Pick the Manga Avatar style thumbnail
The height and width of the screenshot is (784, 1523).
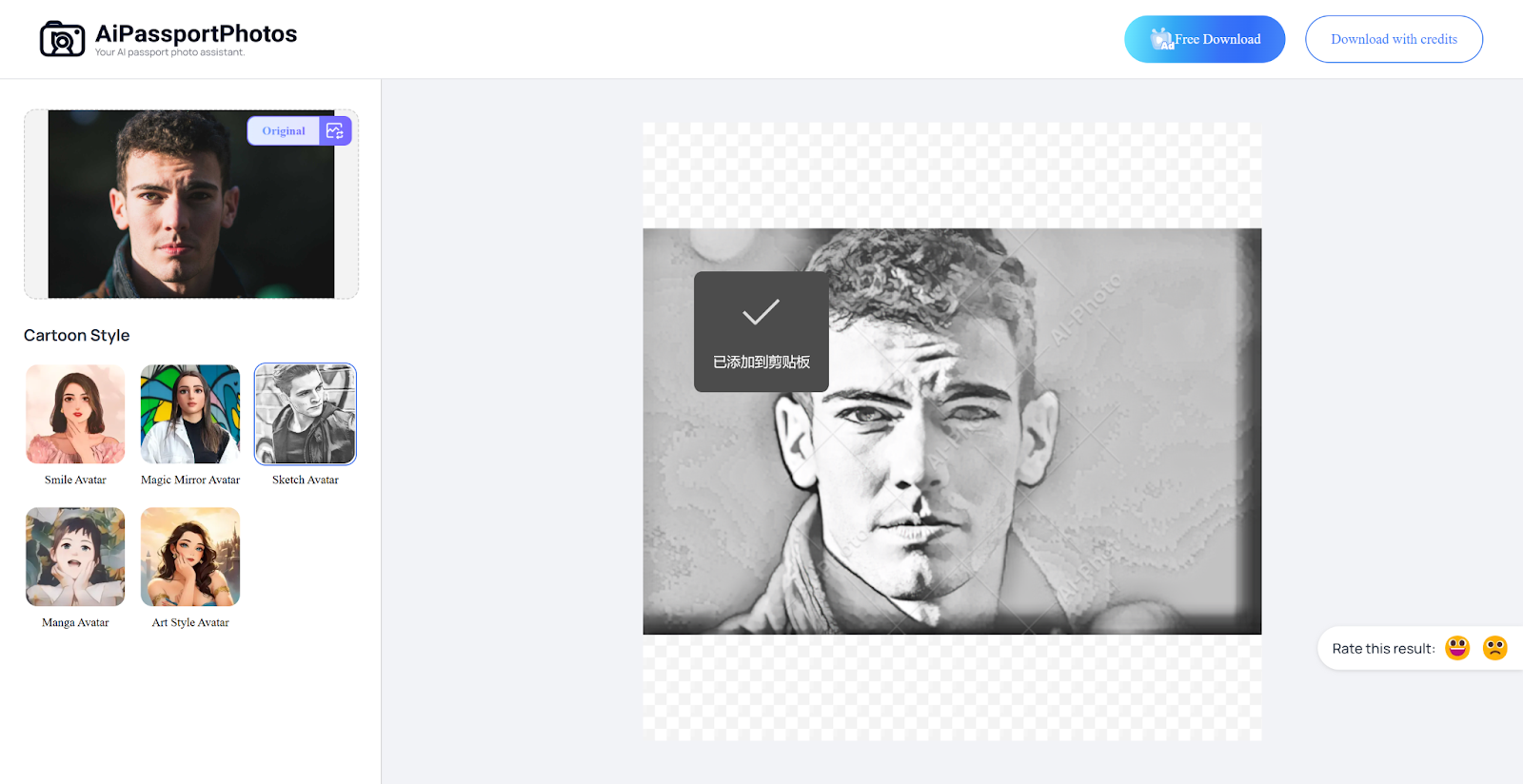click(75, 557)
